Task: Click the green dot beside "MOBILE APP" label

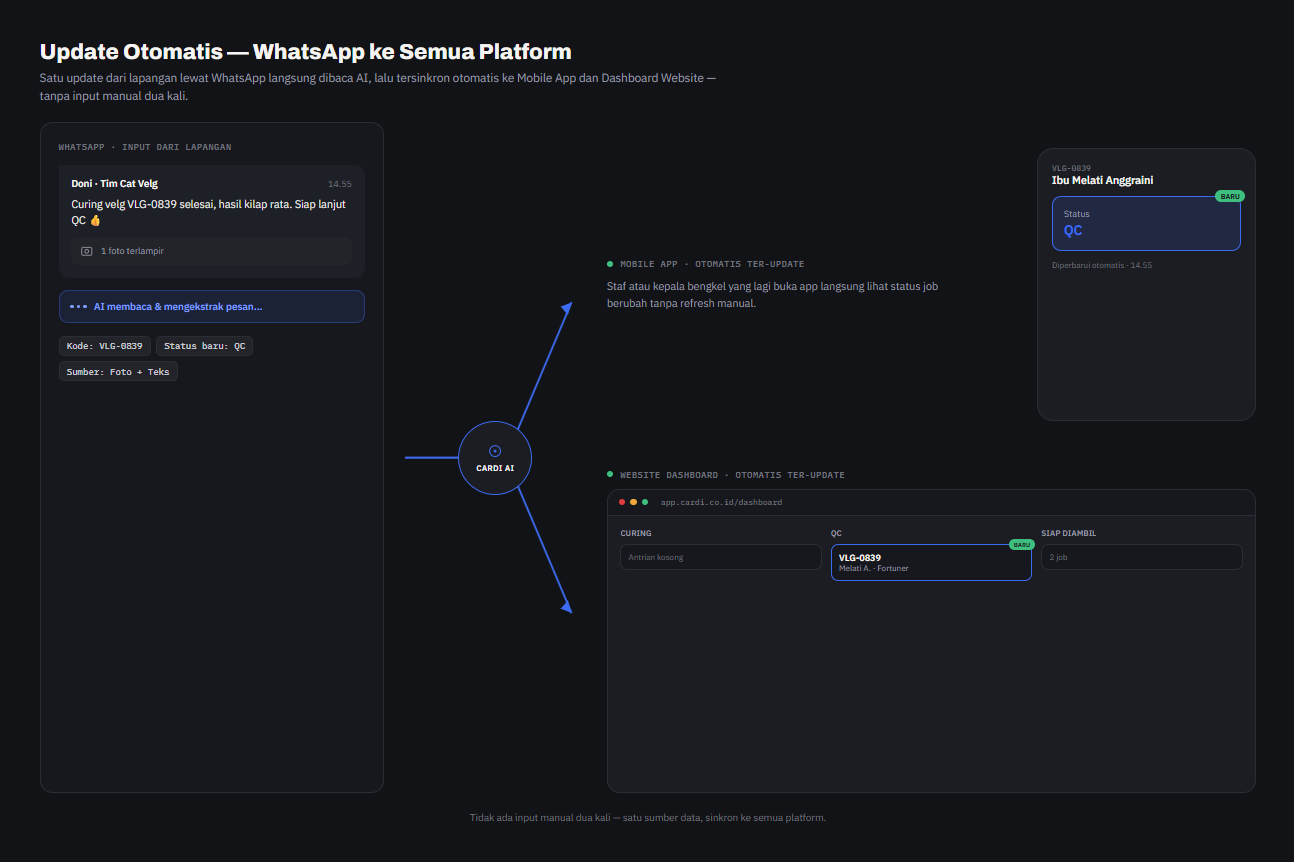Action: (x=610, y=264)
